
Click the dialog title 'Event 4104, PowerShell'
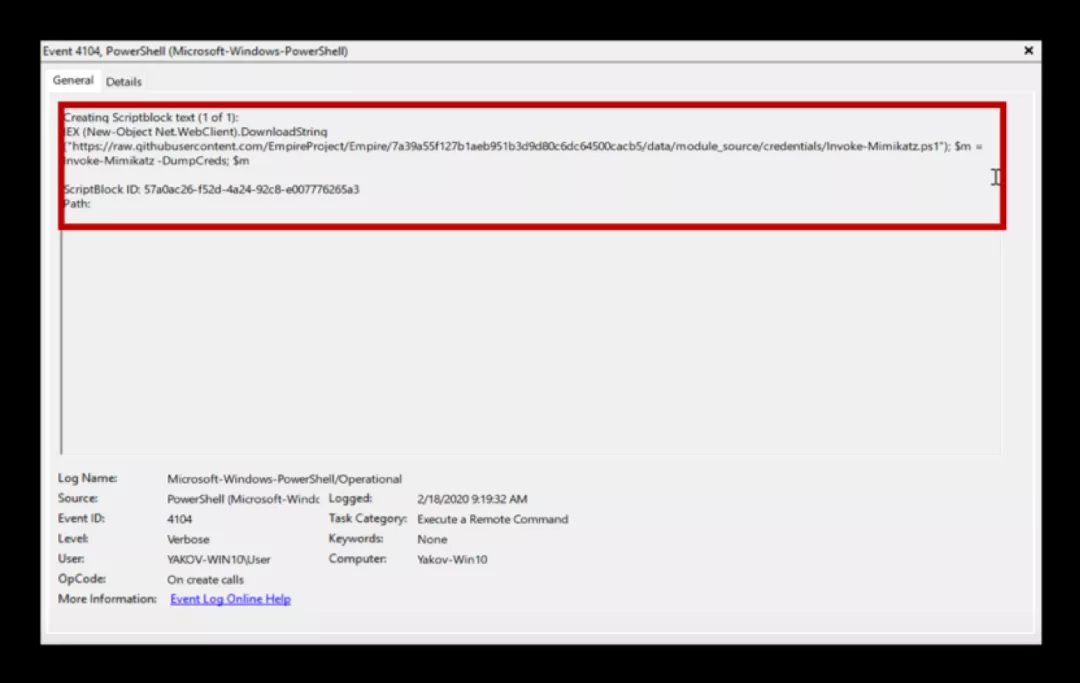click(x=196, y=51)
